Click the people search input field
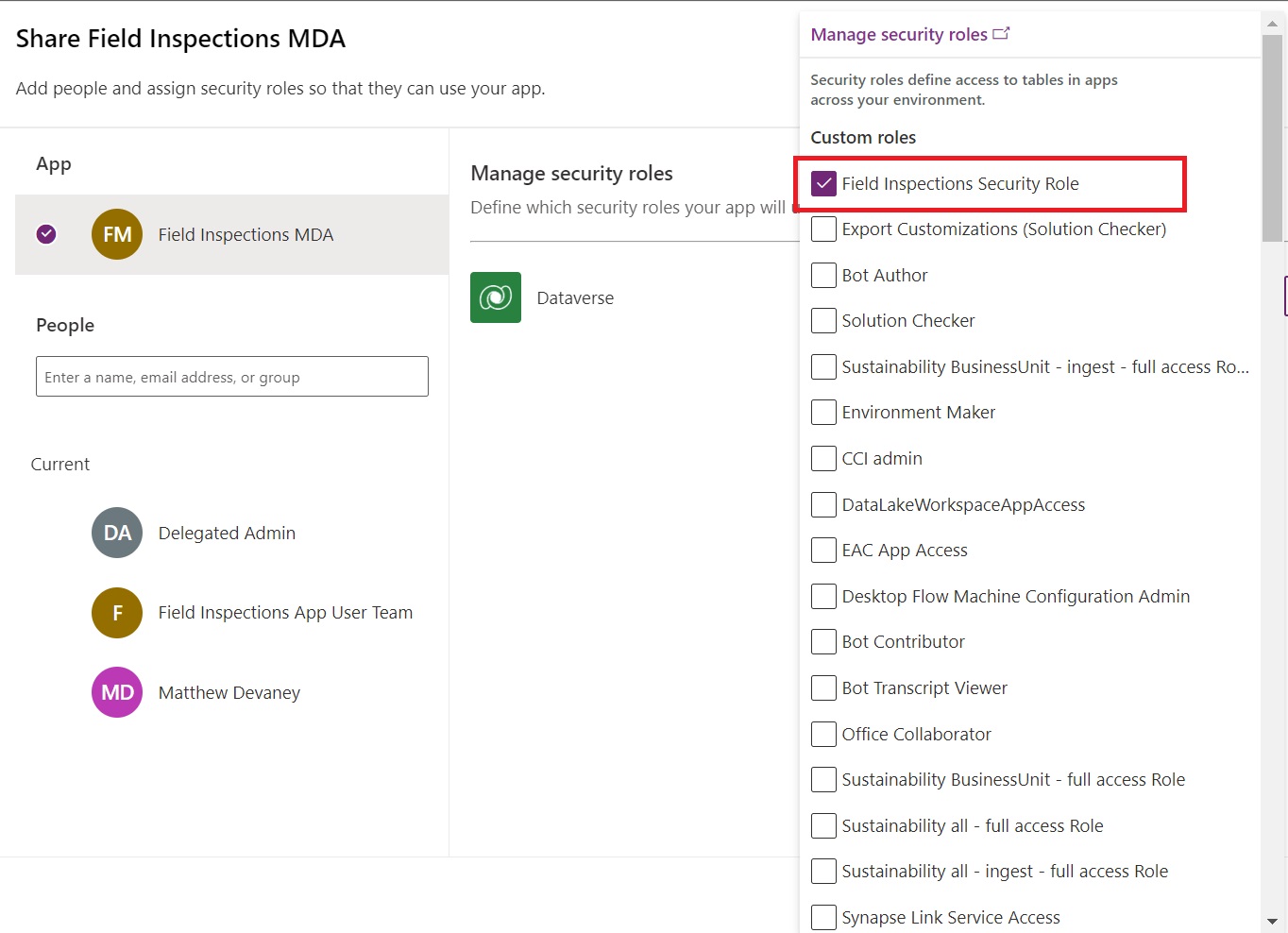 (231, 376)
